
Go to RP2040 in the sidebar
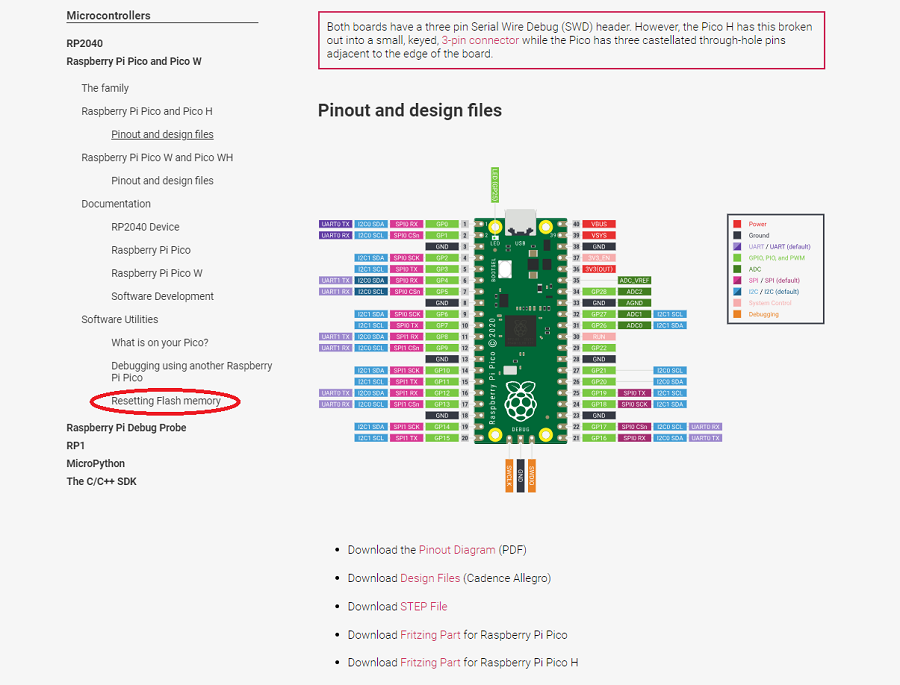84,44
